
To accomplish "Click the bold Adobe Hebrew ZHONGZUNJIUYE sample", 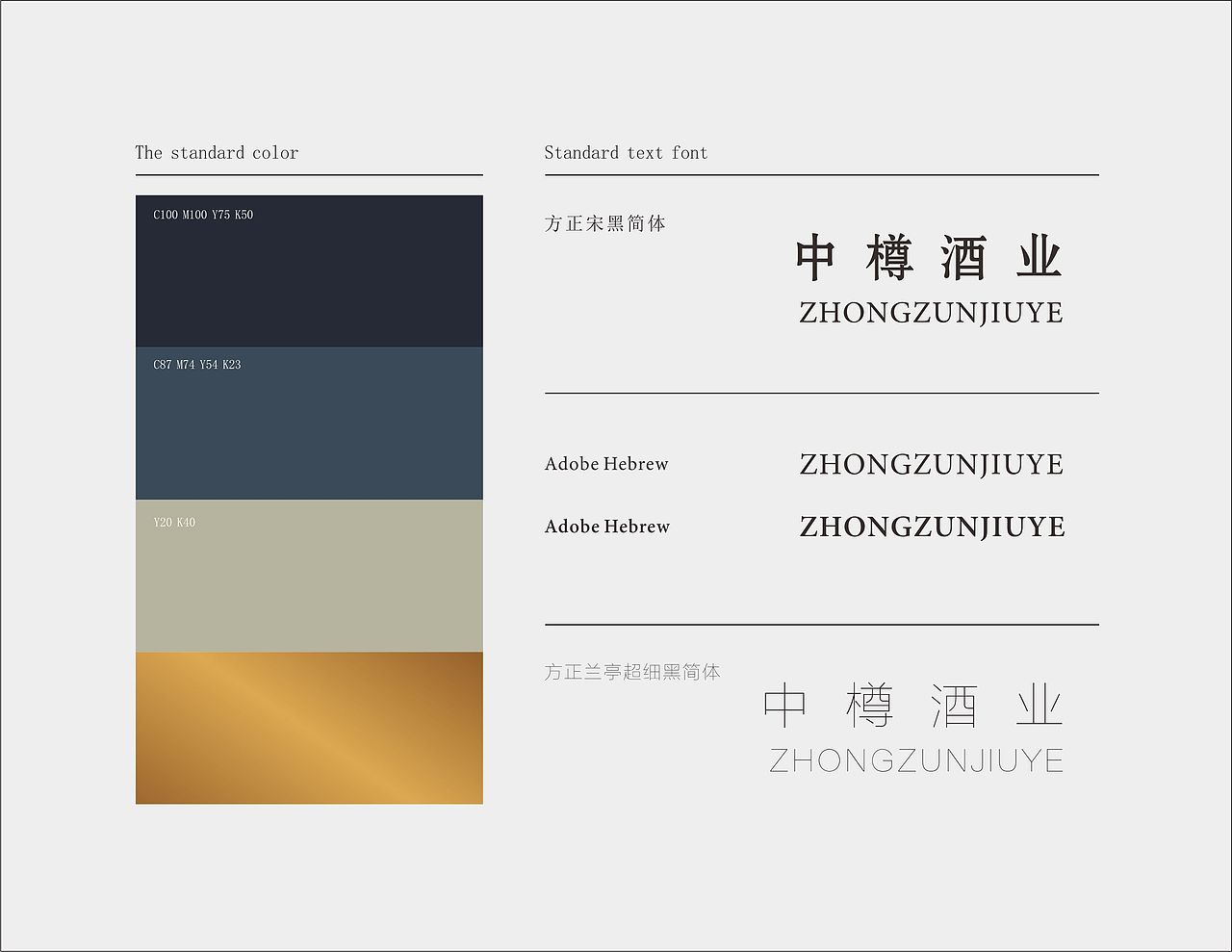I will pyautogui.click(x=932, y=527).
